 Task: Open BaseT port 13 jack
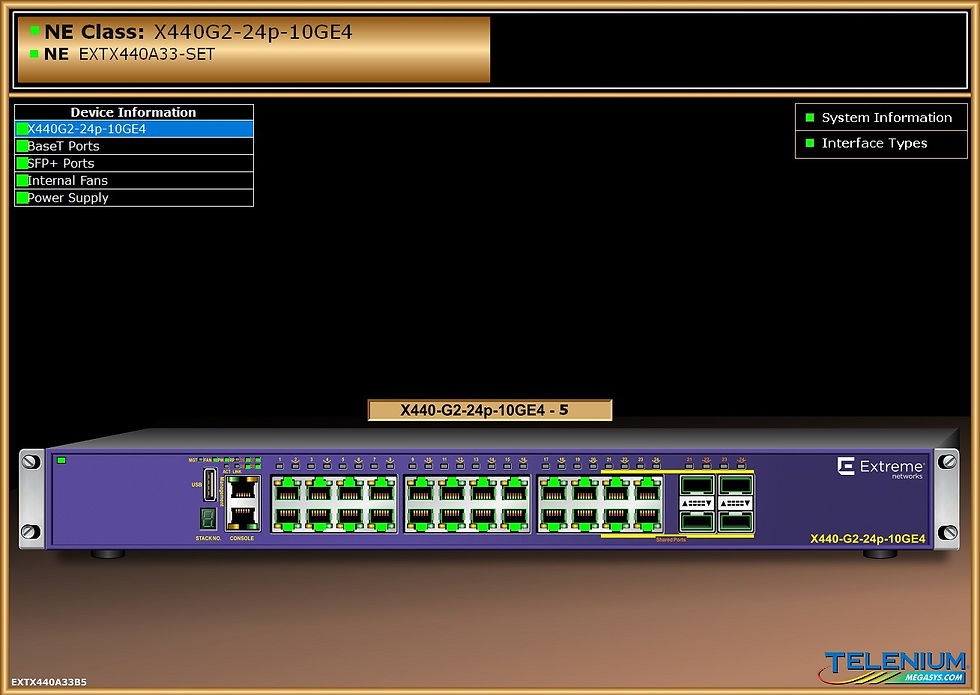pos(482,490)
